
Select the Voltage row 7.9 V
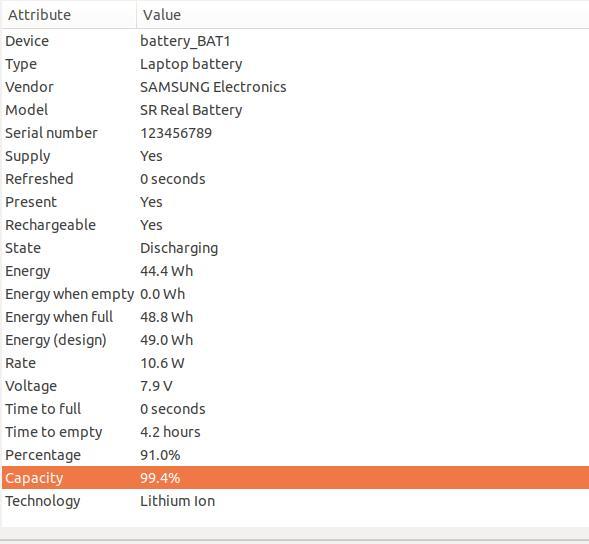pos(295,386)
